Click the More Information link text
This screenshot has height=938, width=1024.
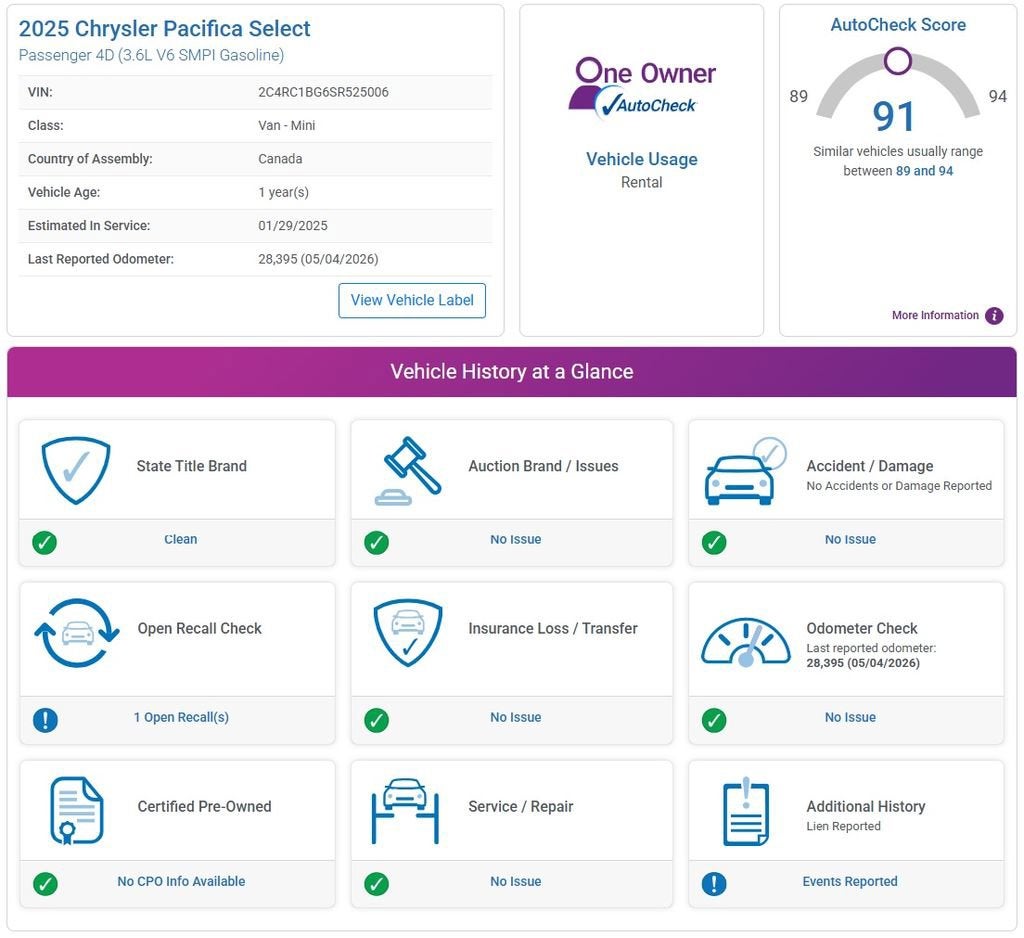pyautogui.click(x=935, y=315)
